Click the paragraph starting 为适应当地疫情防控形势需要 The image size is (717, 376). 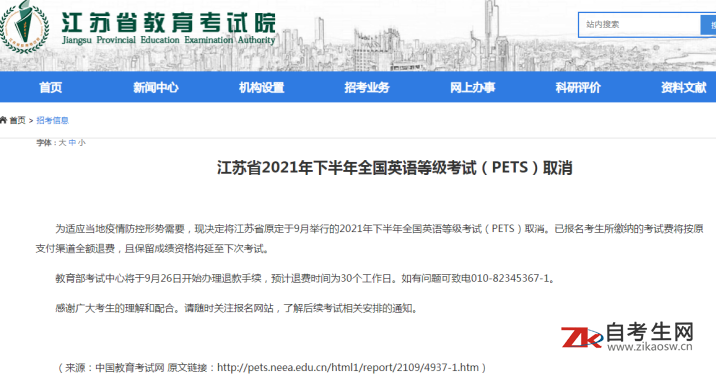pos(369,238)
